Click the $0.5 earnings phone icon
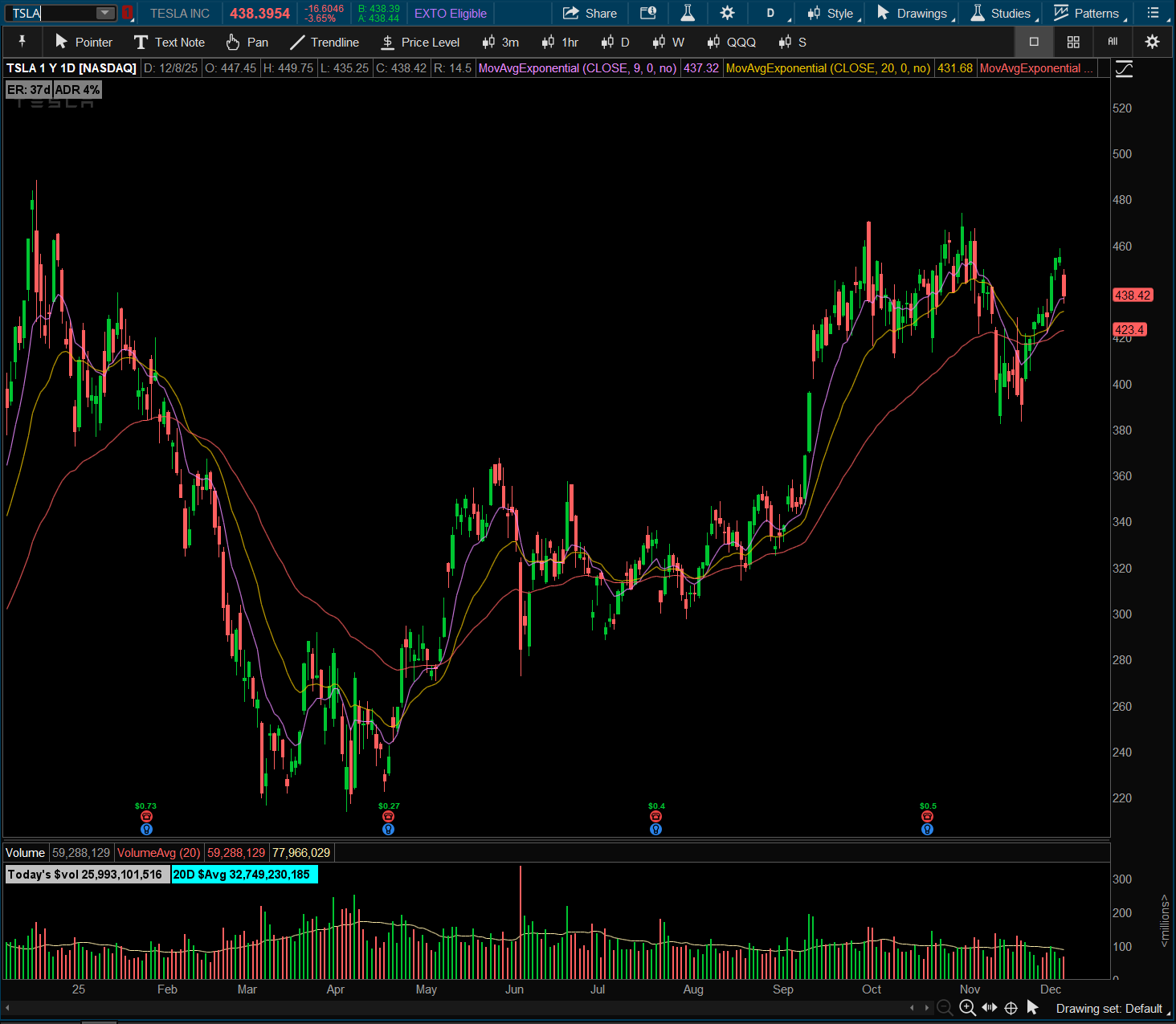Screen dimensions: 1176x1024 (928, 817)
